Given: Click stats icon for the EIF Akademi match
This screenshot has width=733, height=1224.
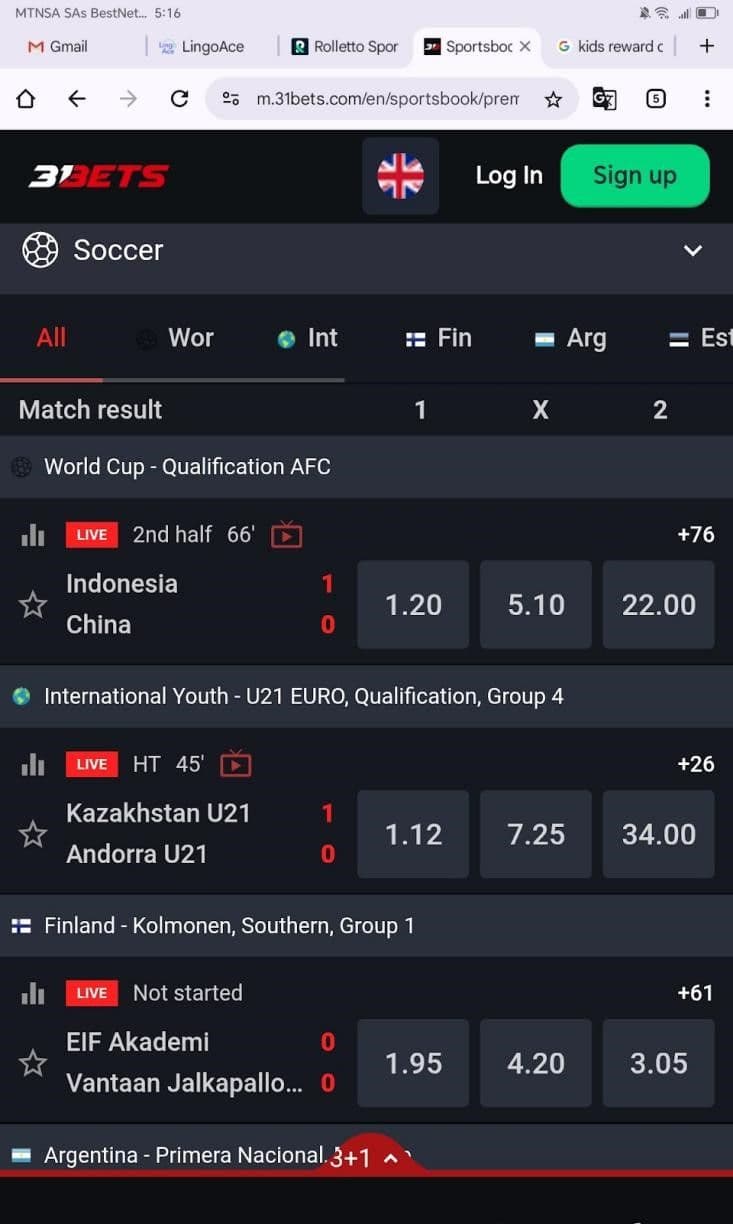Looking at the screenshot, I should click(32, 993).
